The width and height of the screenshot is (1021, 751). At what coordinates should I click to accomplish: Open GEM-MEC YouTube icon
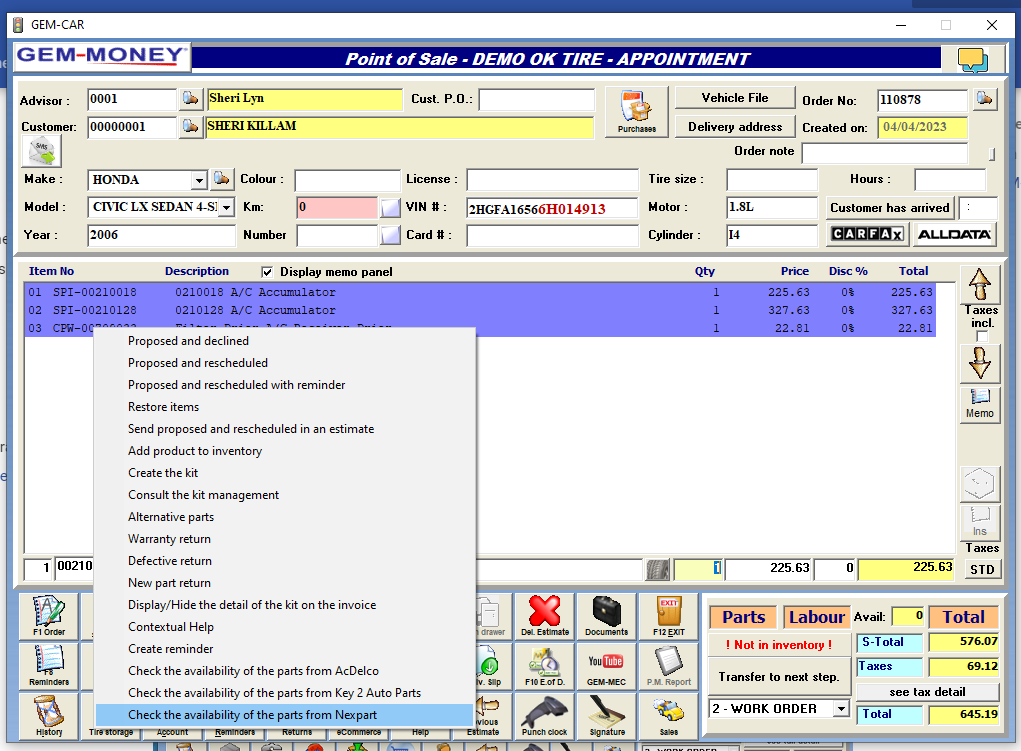pos(606,666)
